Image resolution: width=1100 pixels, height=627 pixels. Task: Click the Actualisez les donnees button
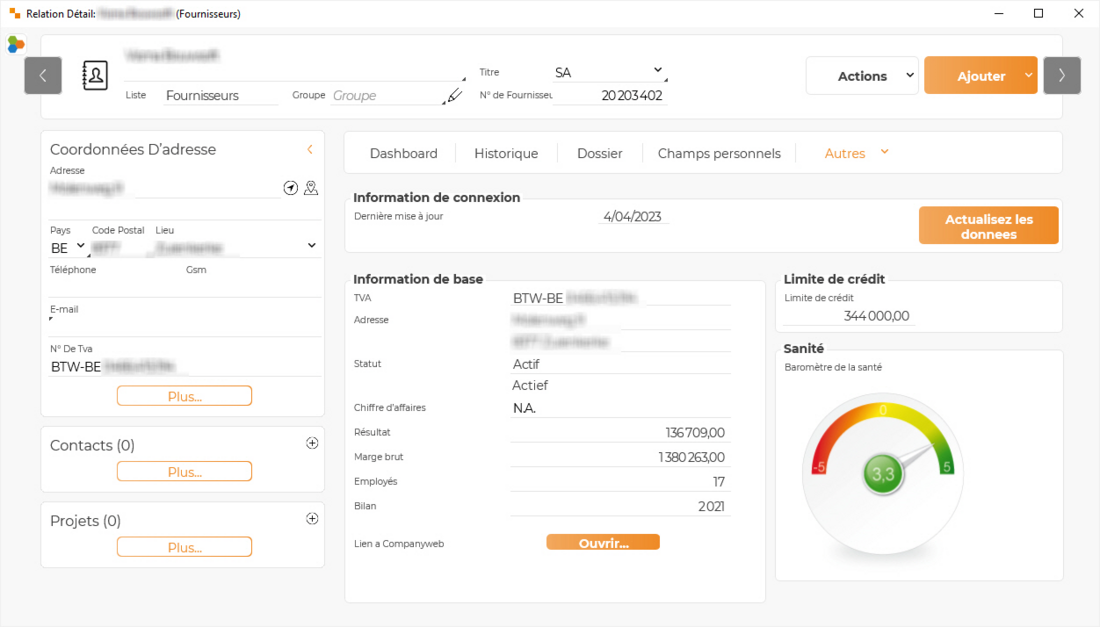[x=988, y=226]
